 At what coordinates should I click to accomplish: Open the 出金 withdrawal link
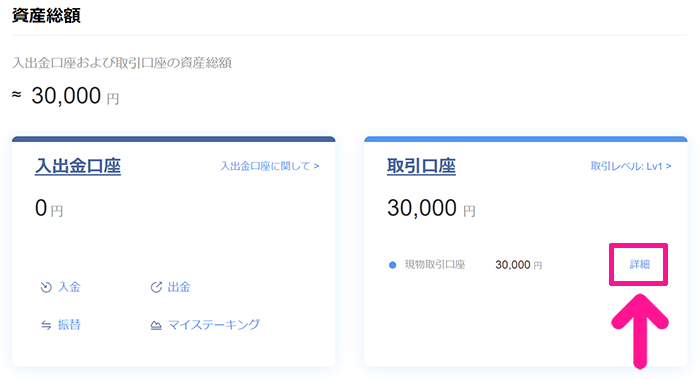point(179,287)
